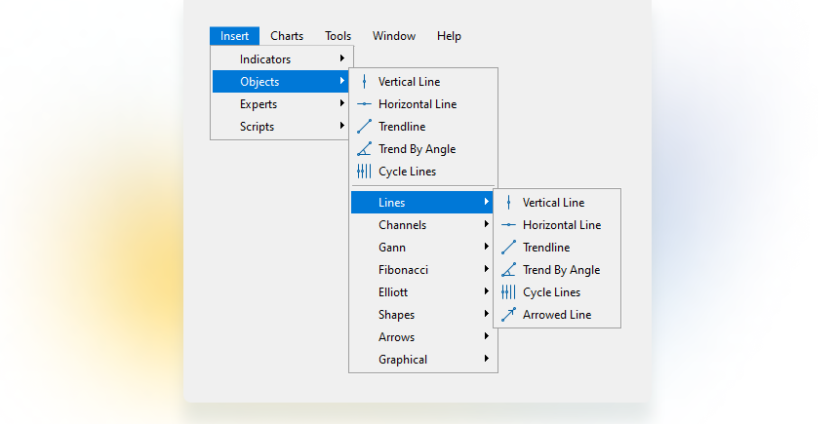This screenshot has width=836, height=424.
Task: Click Cycle Lines icon in Lines submenu
Action: pyautogui.click(x=508, y=293)
